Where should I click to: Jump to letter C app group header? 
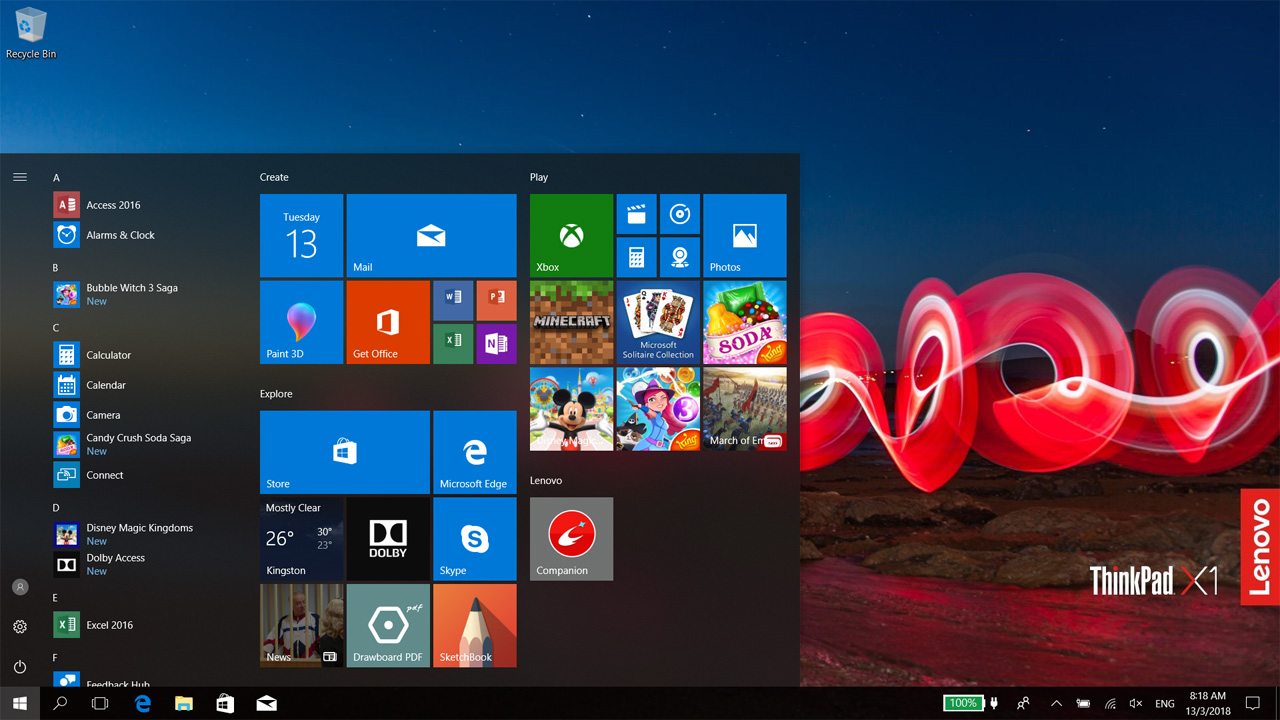click(x=56, y=328)
